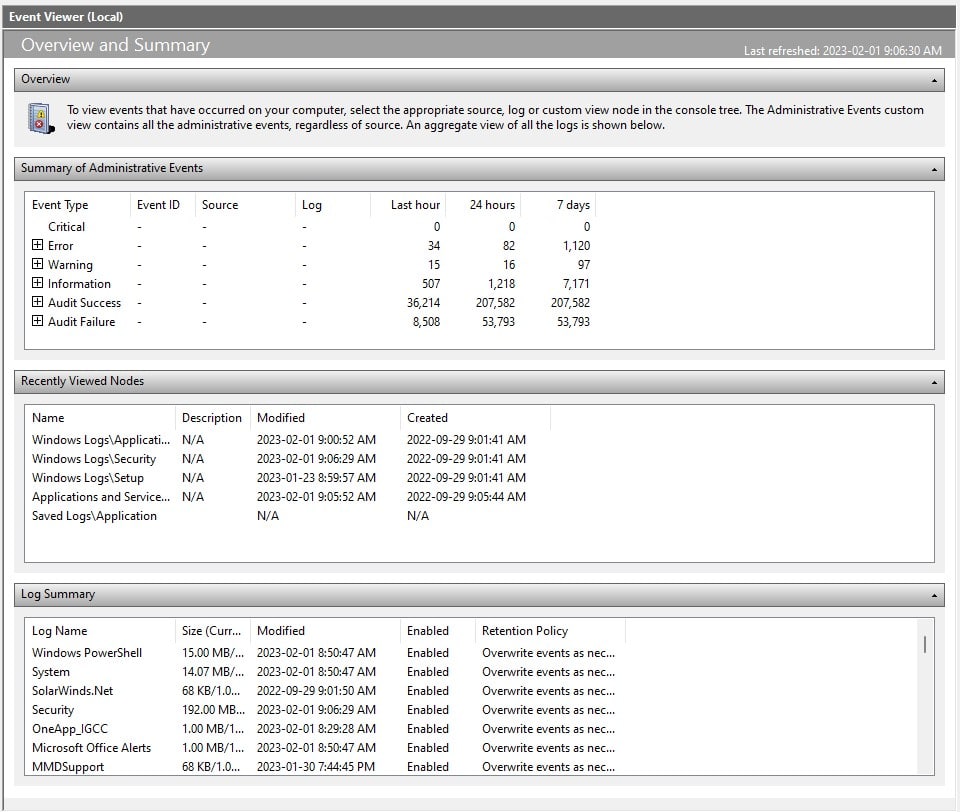This screenshot has width=960, height=812.
Task: Click the Modified column header in Recently Viewed Nodes
Action: point(280,417)
